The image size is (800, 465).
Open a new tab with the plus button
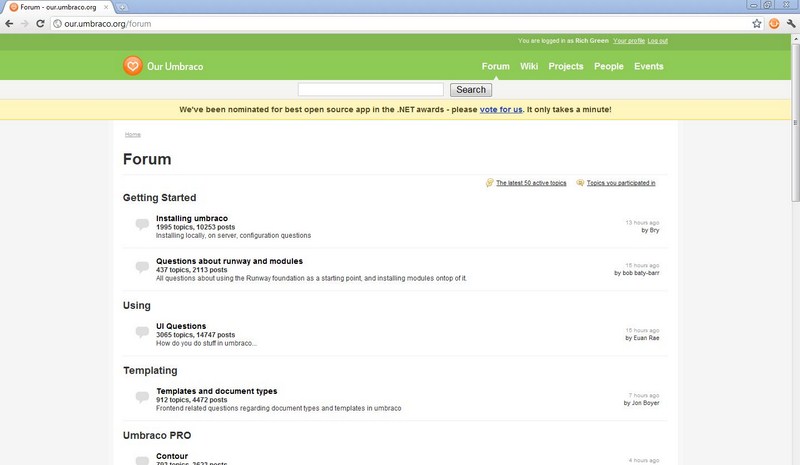tap(122, 7)
